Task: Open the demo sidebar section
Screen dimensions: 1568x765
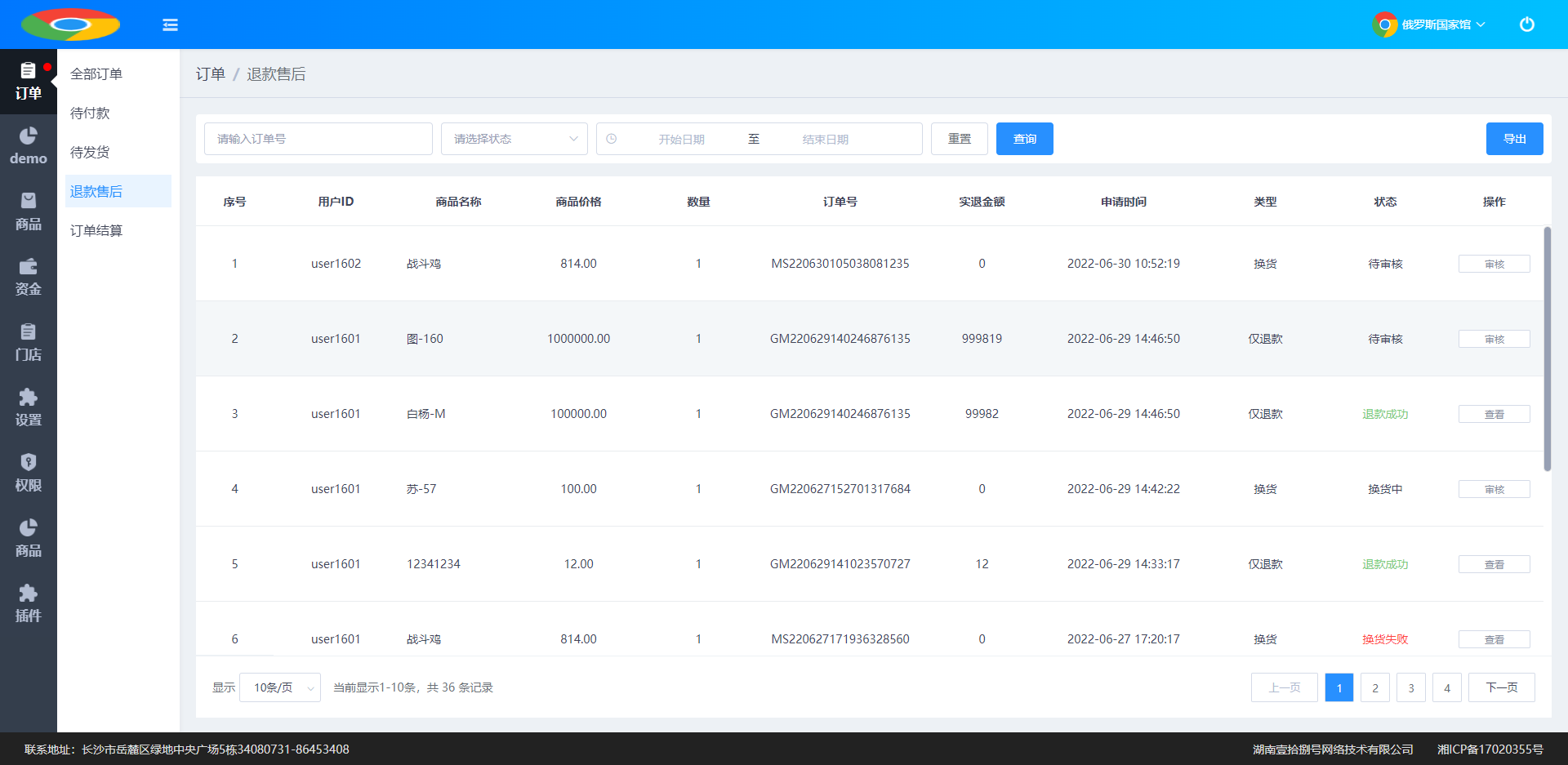Action: tap(29, 147)
